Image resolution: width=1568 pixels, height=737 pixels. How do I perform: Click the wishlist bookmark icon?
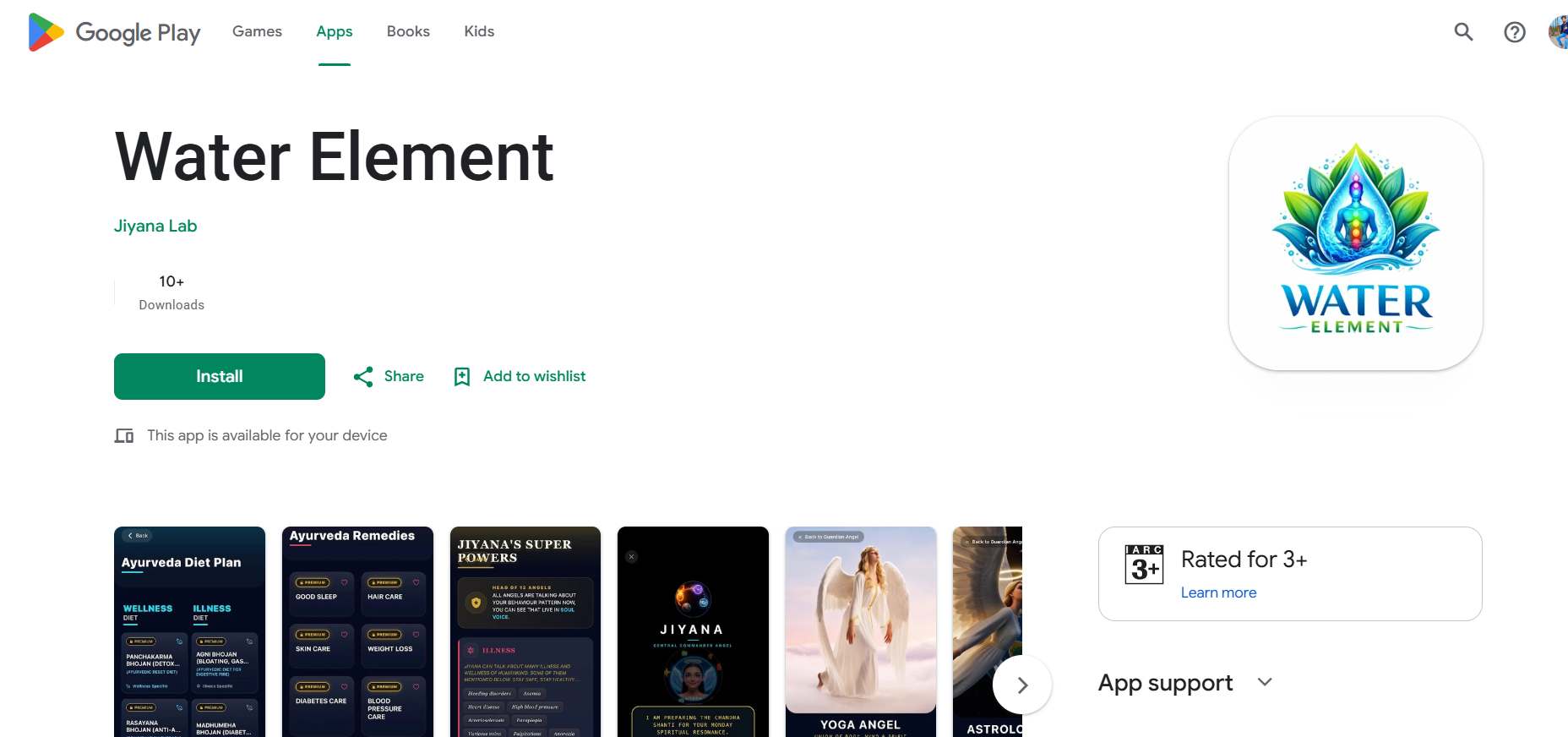click(x=462, y=377)
